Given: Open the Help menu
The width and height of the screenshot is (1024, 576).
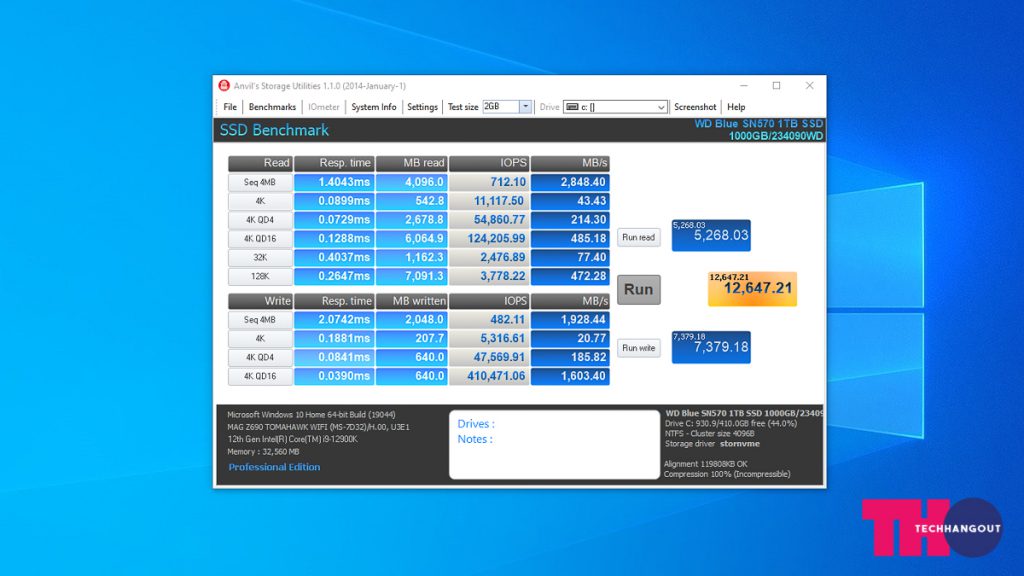Looking at the screenshot, I should click(736, 107).
